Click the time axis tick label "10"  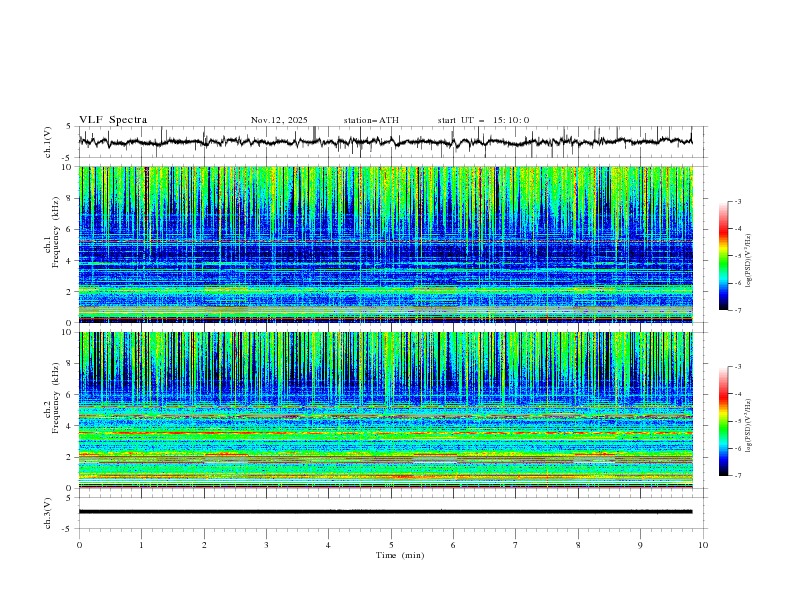point(703,545)
